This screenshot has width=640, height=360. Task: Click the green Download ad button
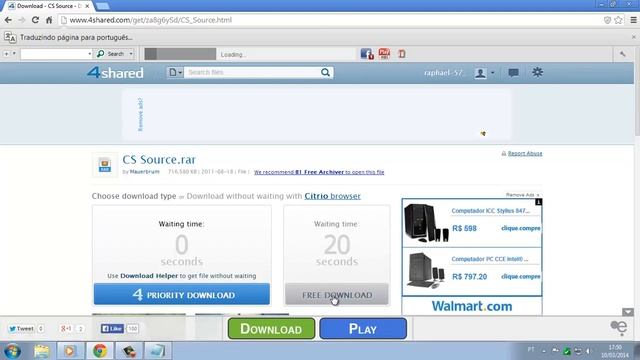click(271, 329)
